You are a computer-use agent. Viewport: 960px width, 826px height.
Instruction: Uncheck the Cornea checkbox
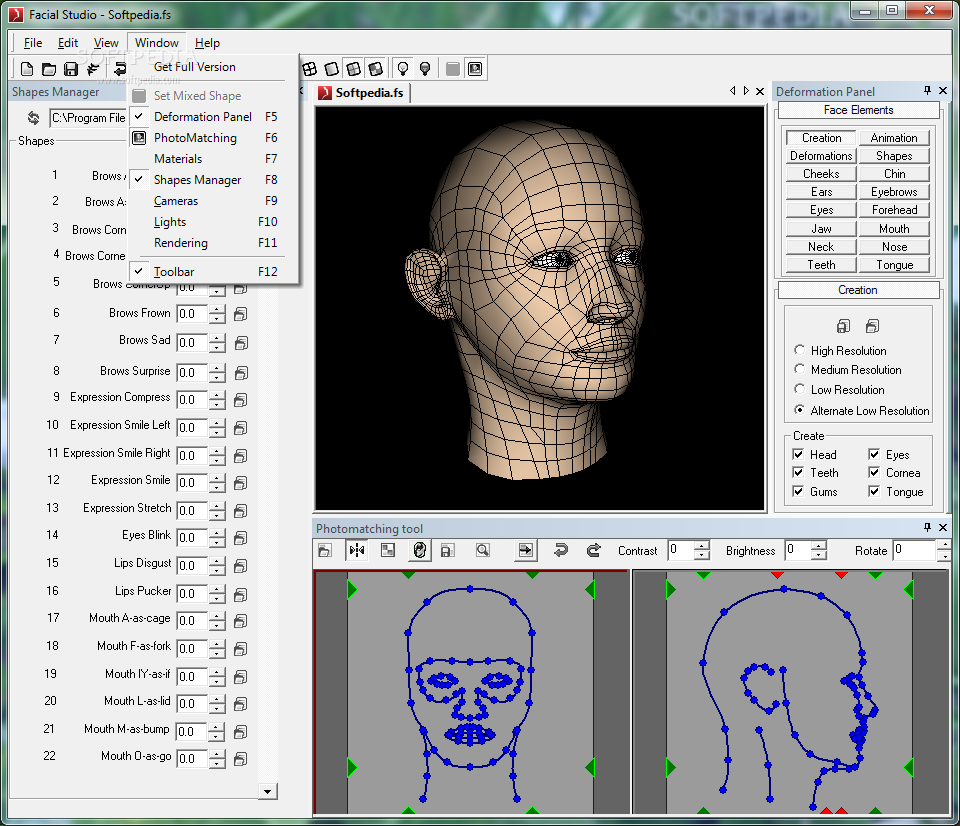point(874,473)
